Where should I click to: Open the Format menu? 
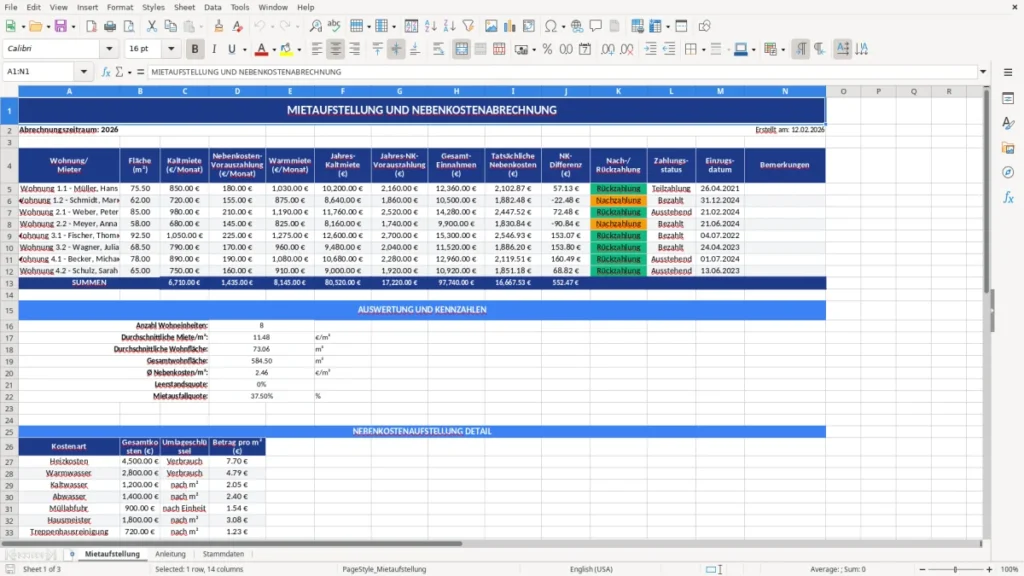[120, 7]
